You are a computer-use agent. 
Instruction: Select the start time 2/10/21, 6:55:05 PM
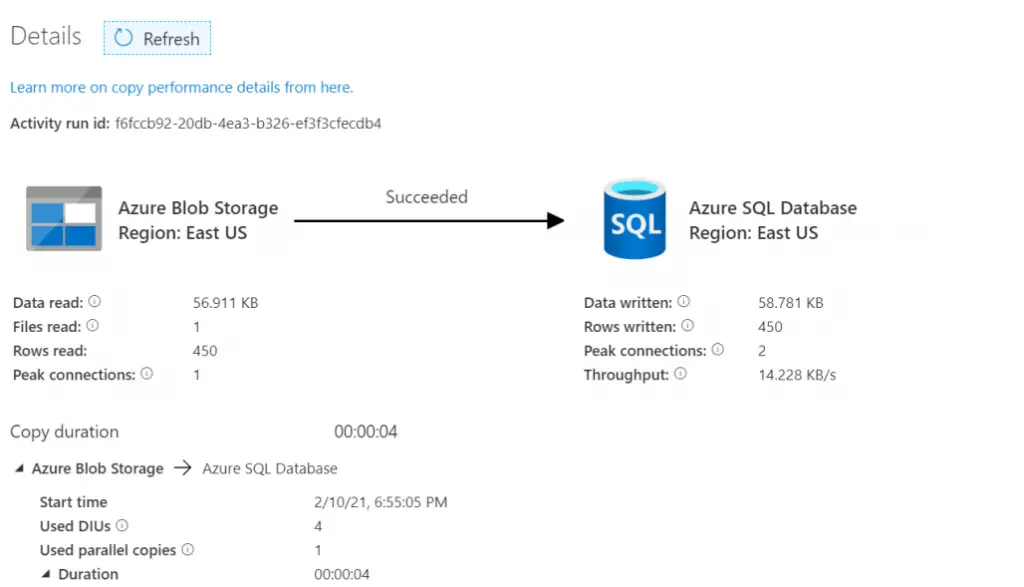(x=381, y=502)
